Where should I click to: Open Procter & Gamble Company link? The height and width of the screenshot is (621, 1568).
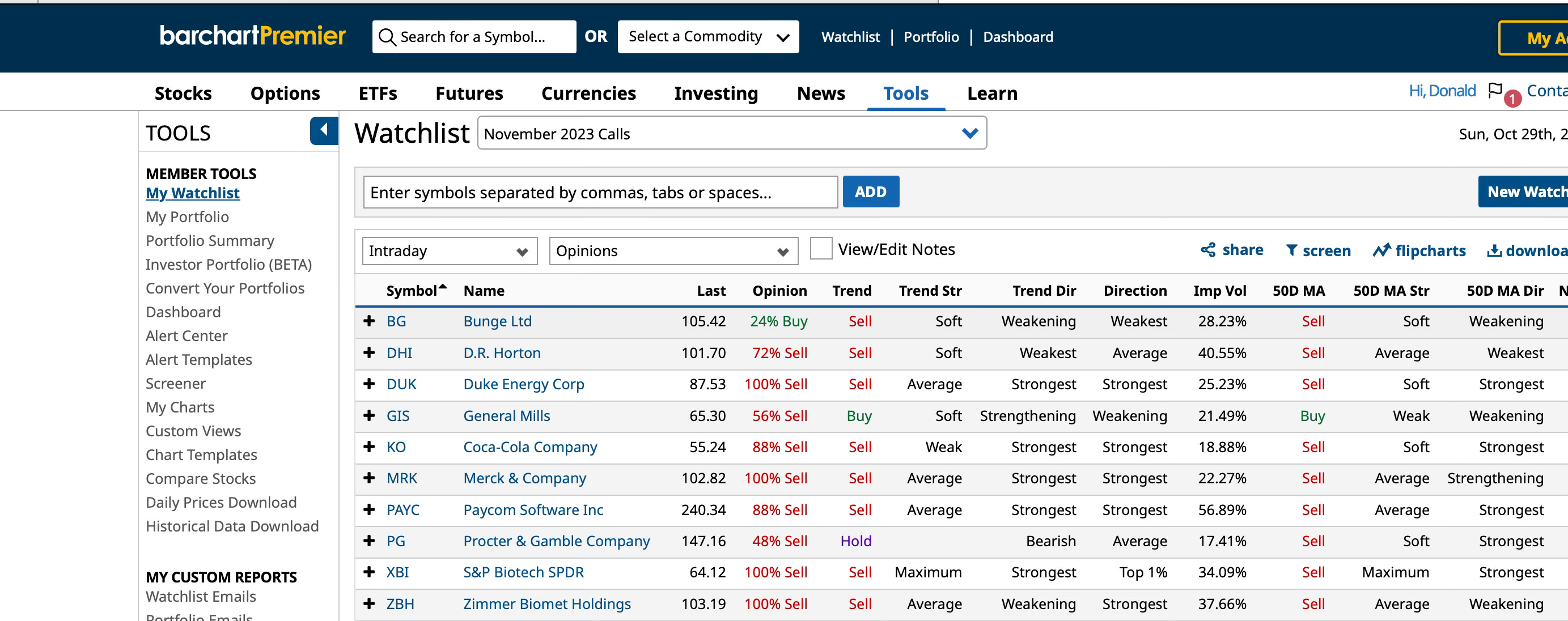[x=556, y=541]
